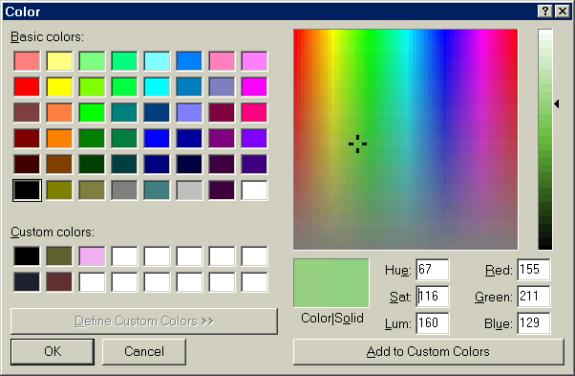575x376 pixels.
Task: Click the "Red:" label text
Action: click(499, 271)
